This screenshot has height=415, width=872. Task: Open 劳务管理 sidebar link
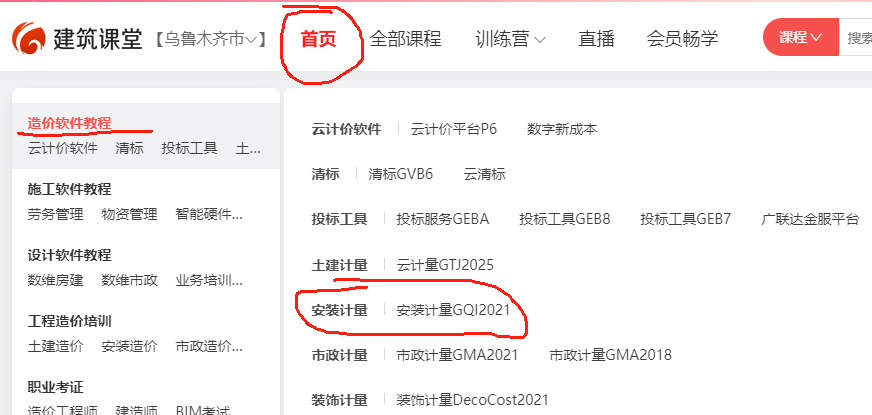point(56,214)
